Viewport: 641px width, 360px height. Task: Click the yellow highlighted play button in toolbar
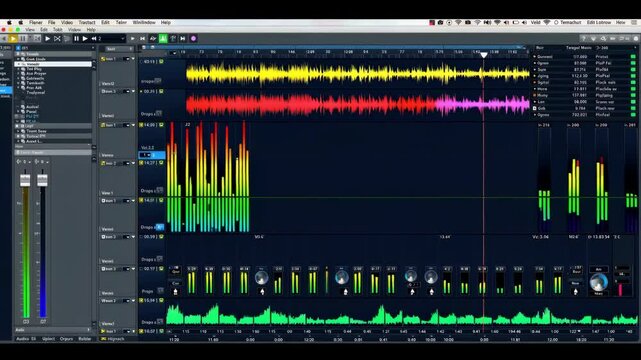point(13,38)
